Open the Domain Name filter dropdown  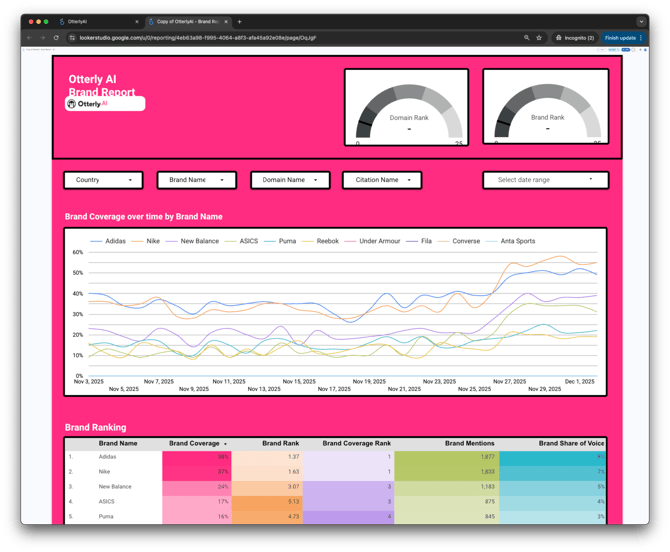290,180
